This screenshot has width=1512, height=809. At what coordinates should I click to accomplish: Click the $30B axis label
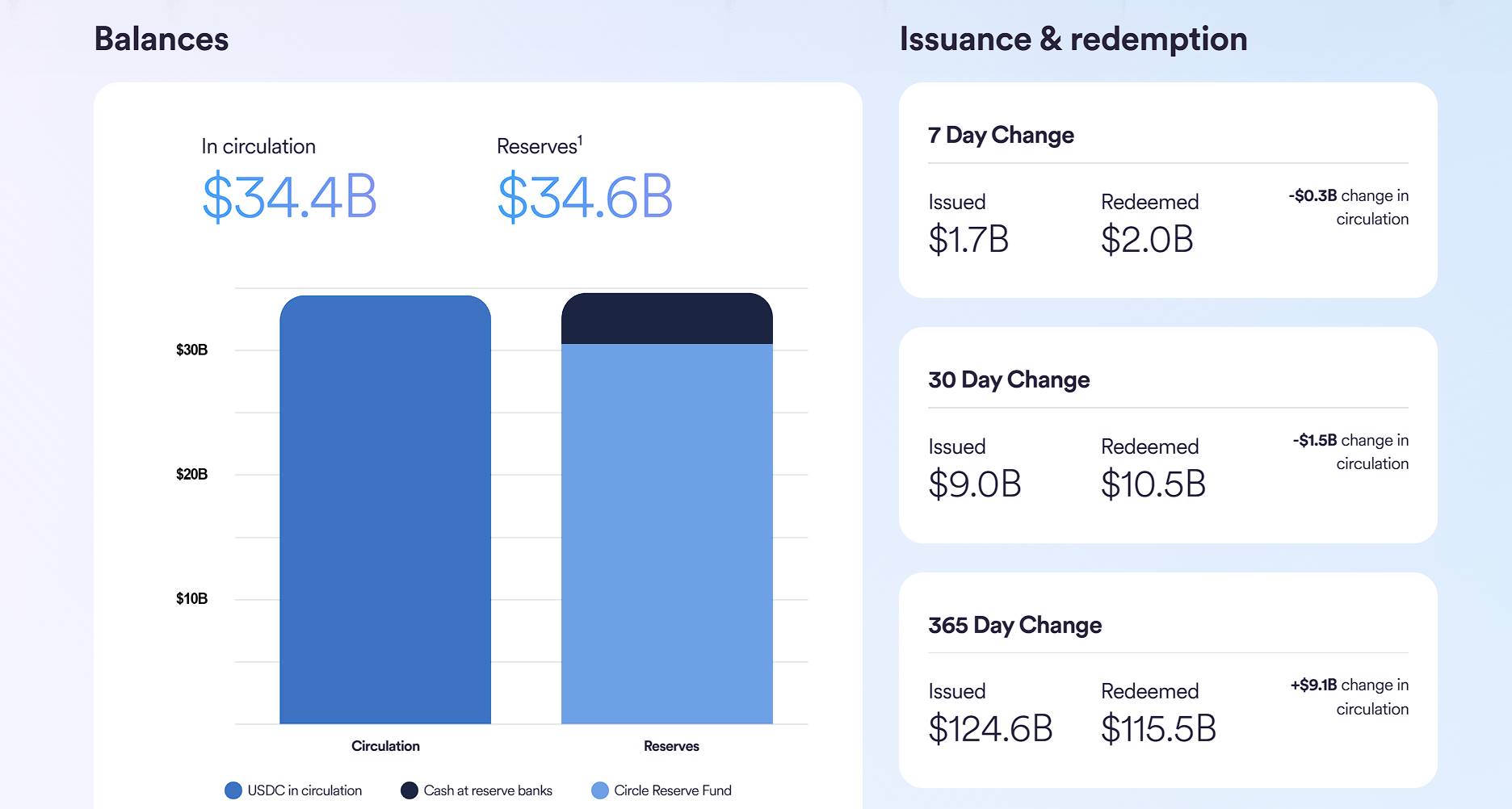191,350
